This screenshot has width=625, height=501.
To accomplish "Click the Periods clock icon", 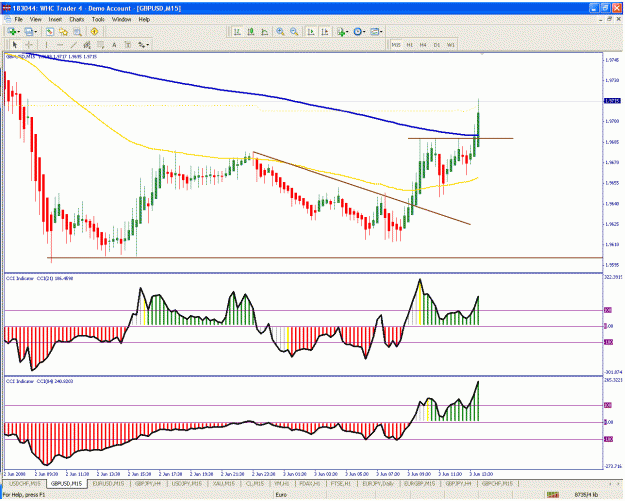I will tap(358, 31).
